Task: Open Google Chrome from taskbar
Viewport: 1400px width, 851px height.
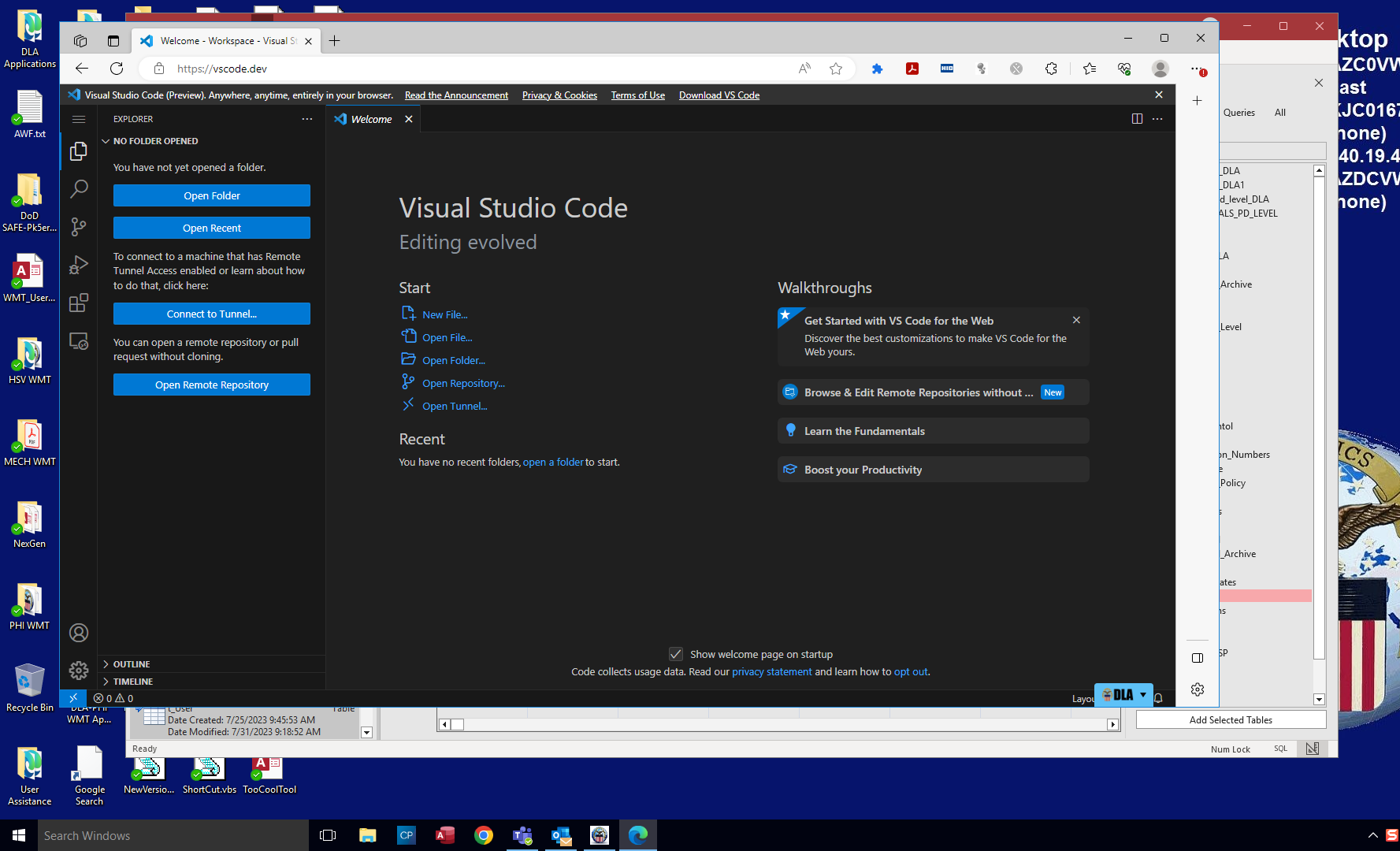Action: 484,835
